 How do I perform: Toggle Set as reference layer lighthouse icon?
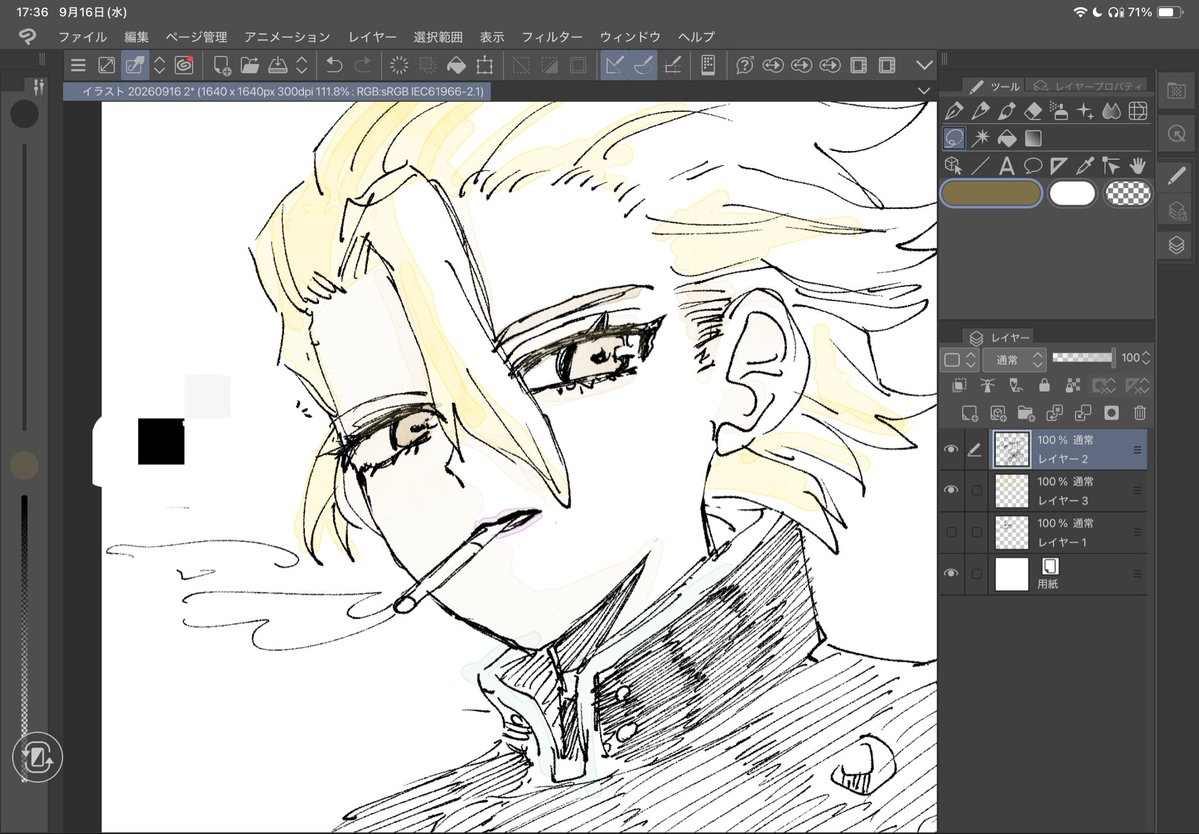(987, 385)
